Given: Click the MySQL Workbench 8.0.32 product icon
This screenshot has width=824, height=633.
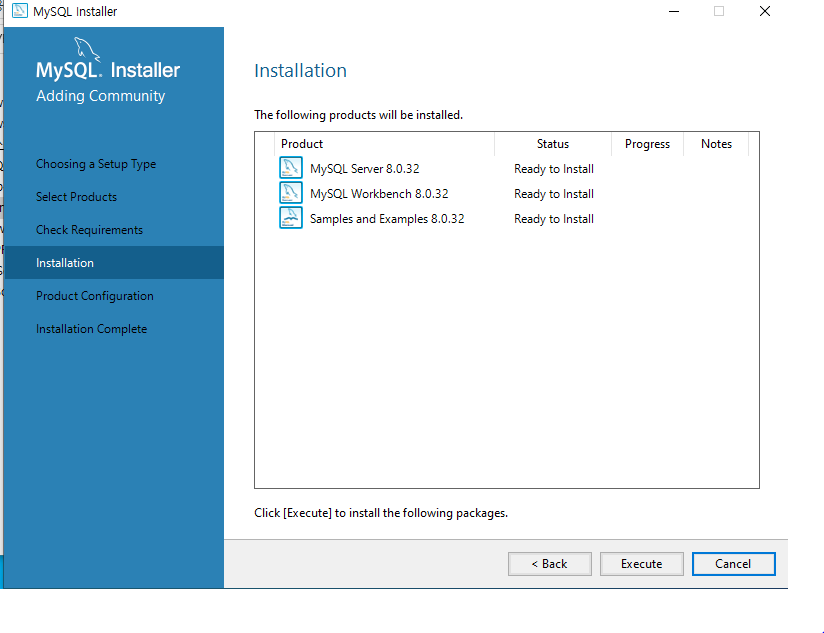Looking at the screenshot, I should [291, 193].
